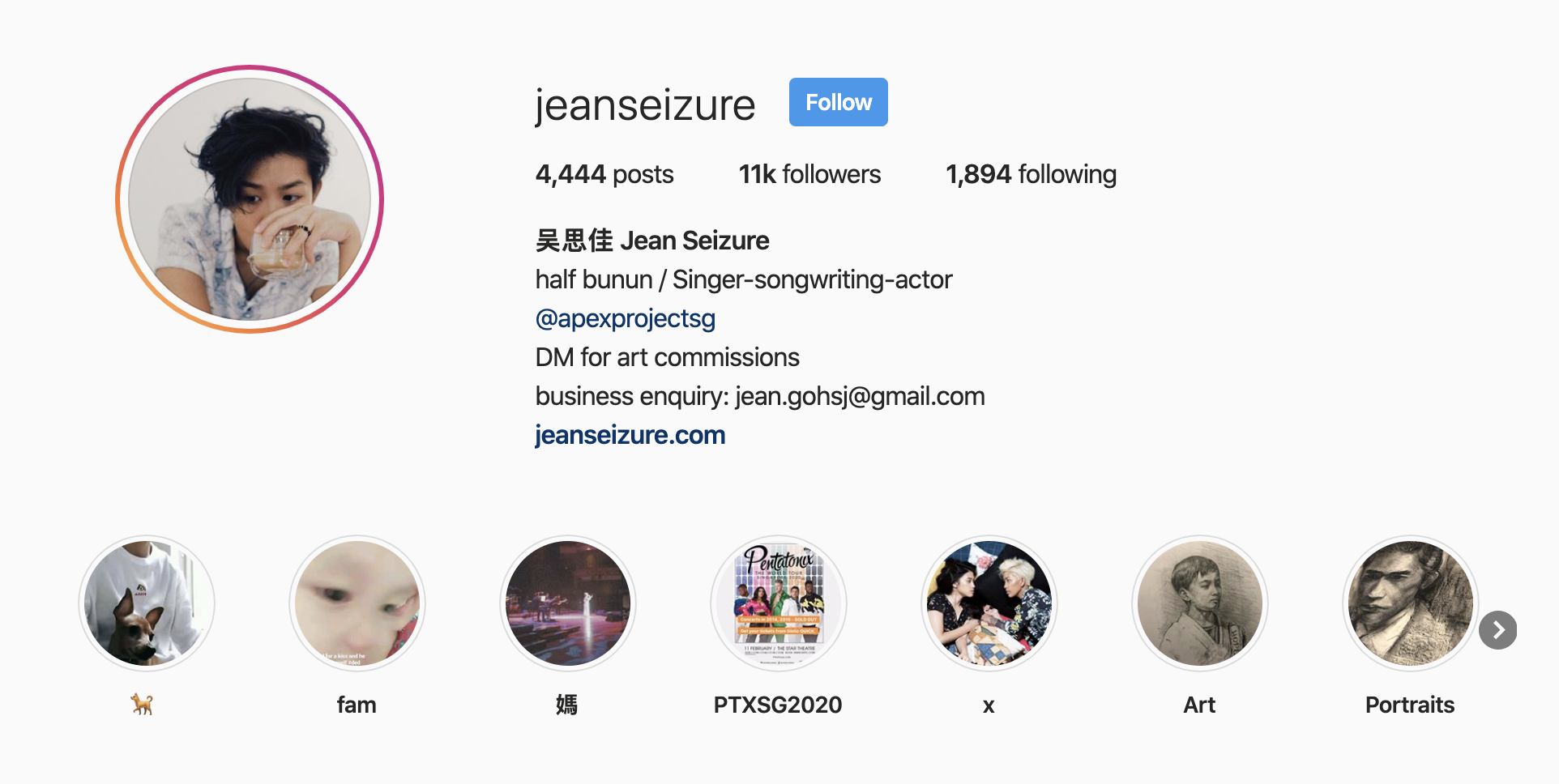This screenshot has height=784, width=1559.
Task: Open the dog emoji story highlight
Action: pos(147,603)
